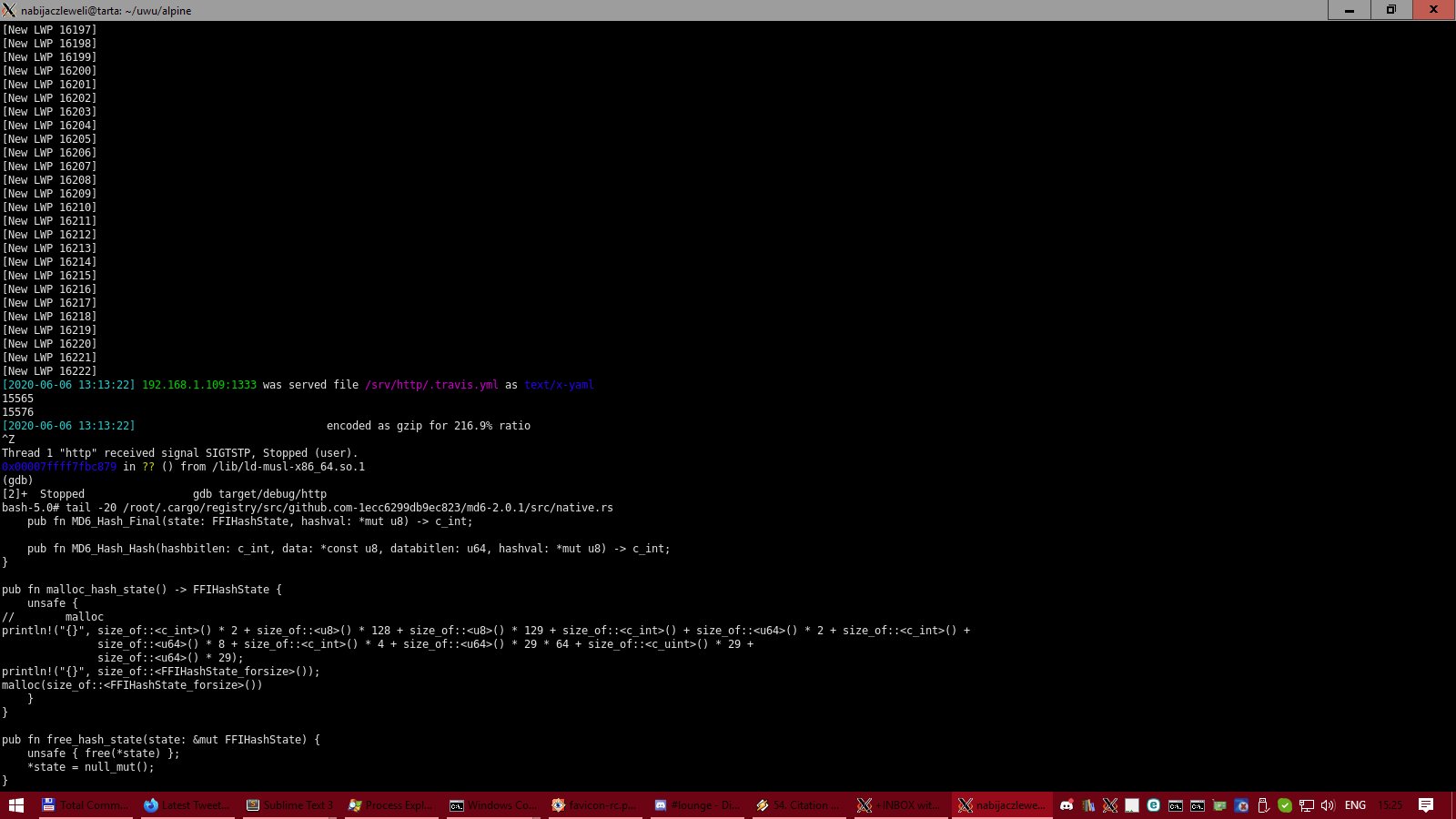Open the volume speaker control
This screenshot has height=819, width=1456.
pyautogui.click(x=1328, y=805)
